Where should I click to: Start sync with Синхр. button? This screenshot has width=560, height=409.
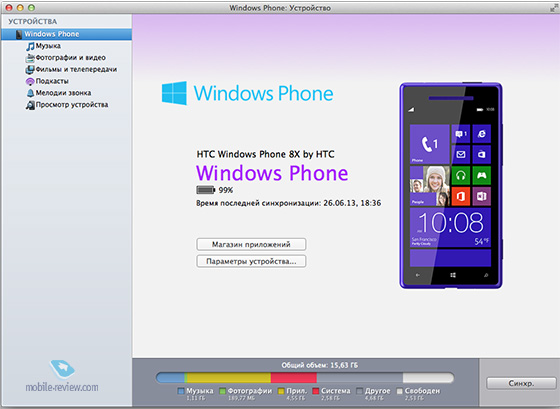coord(521,383)
